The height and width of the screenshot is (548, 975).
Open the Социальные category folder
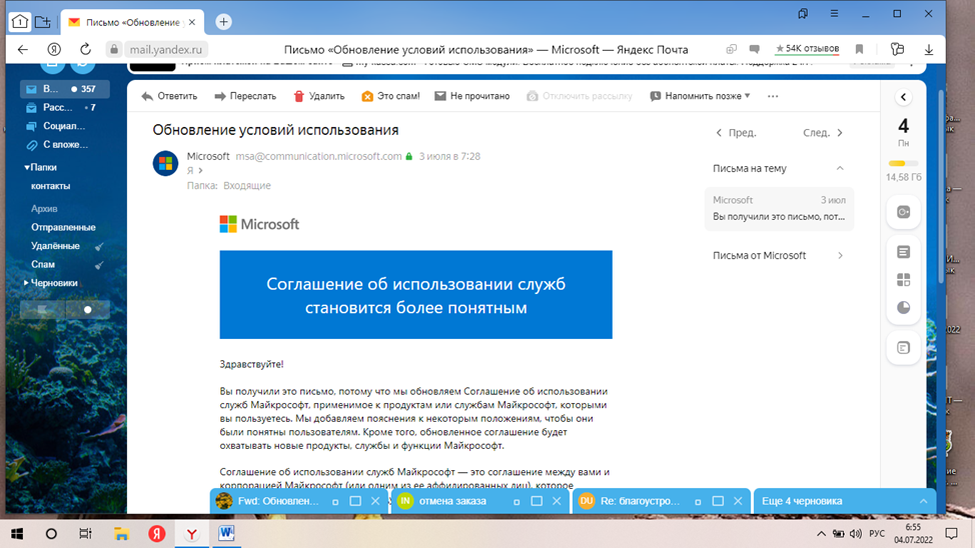[65, 126]
